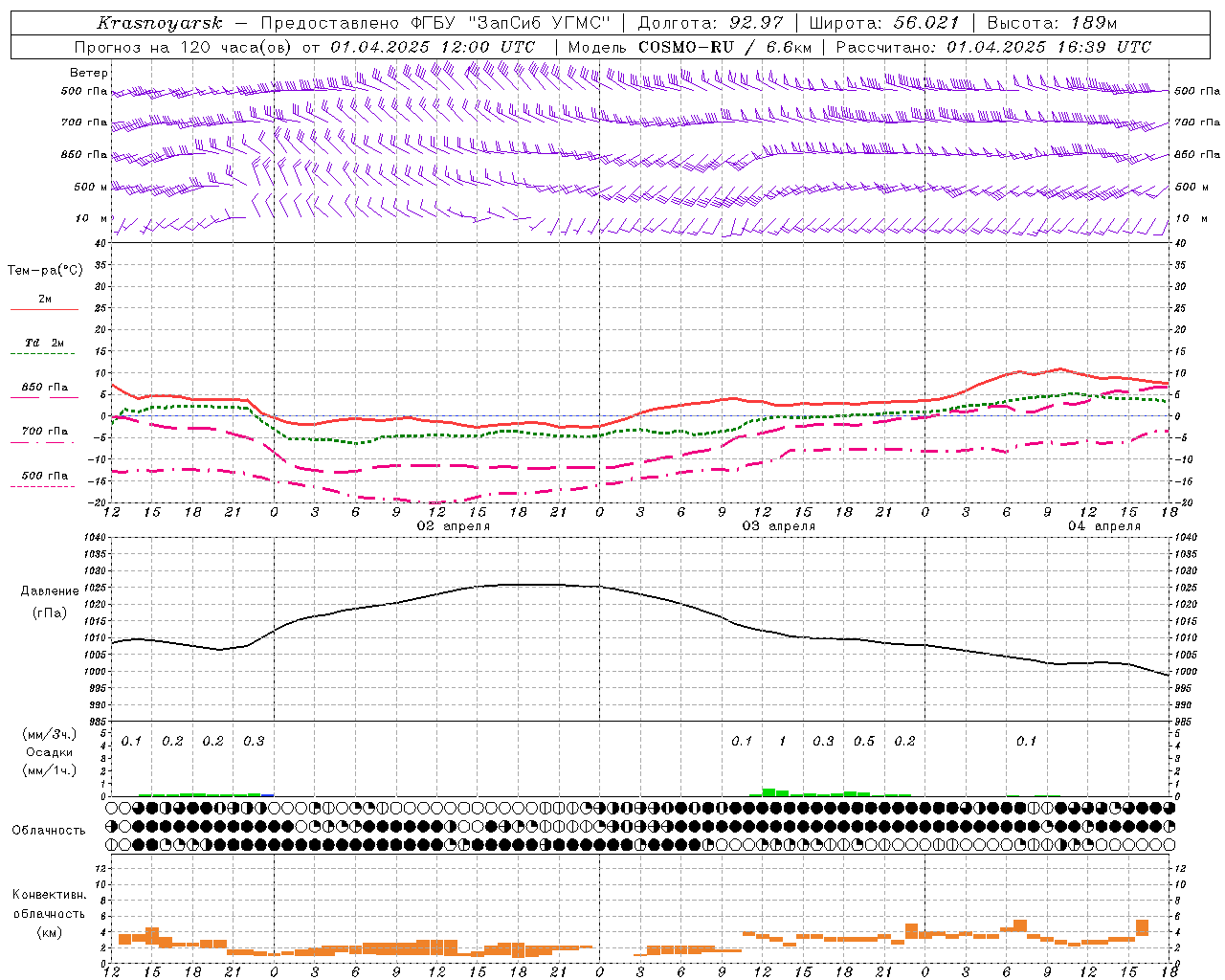Click the '(мм/1ч.)' precipitation unit label

pos(49,770)
